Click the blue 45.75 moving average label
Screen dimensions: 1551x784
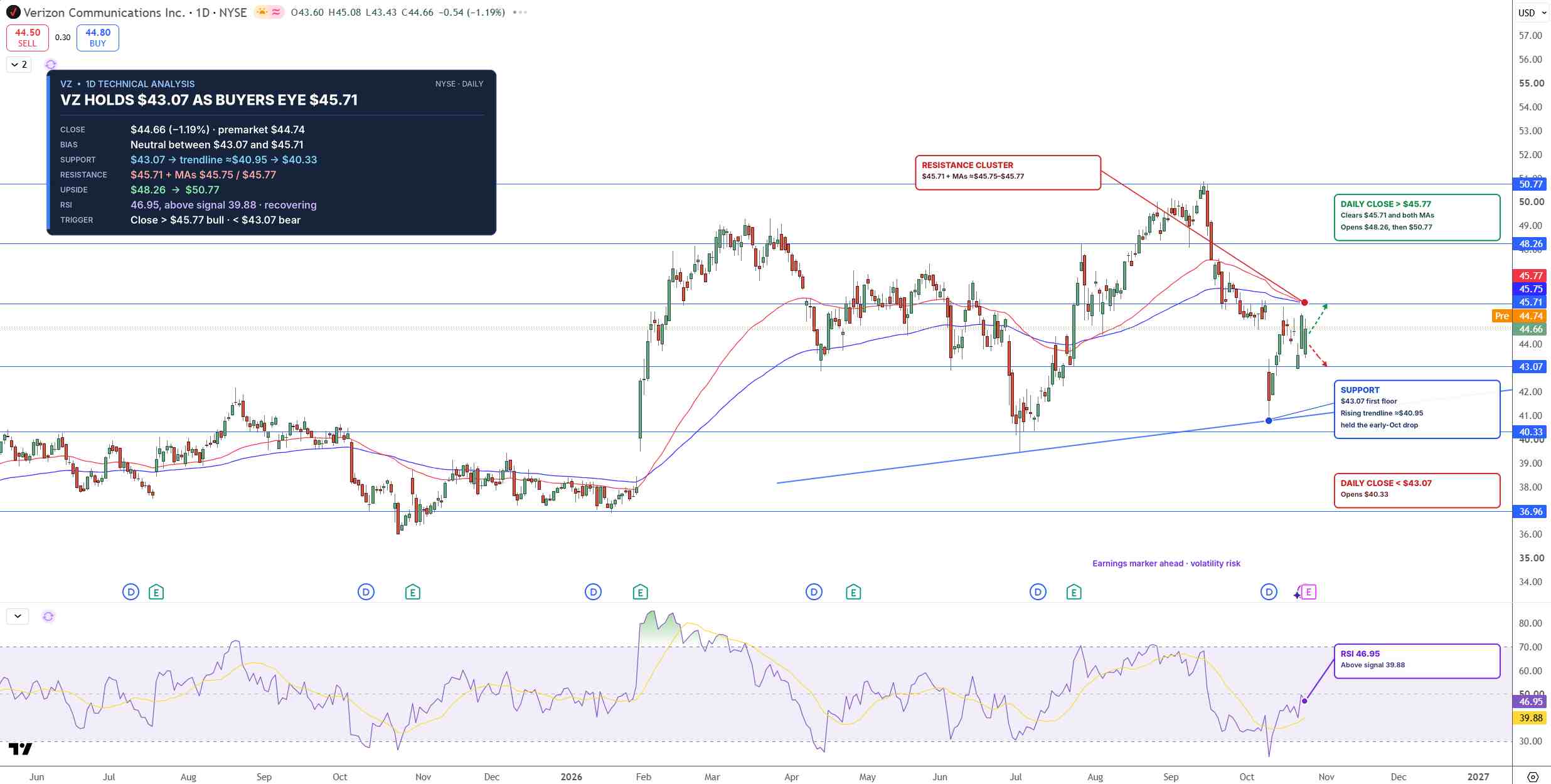click(x=1531, y=289)
